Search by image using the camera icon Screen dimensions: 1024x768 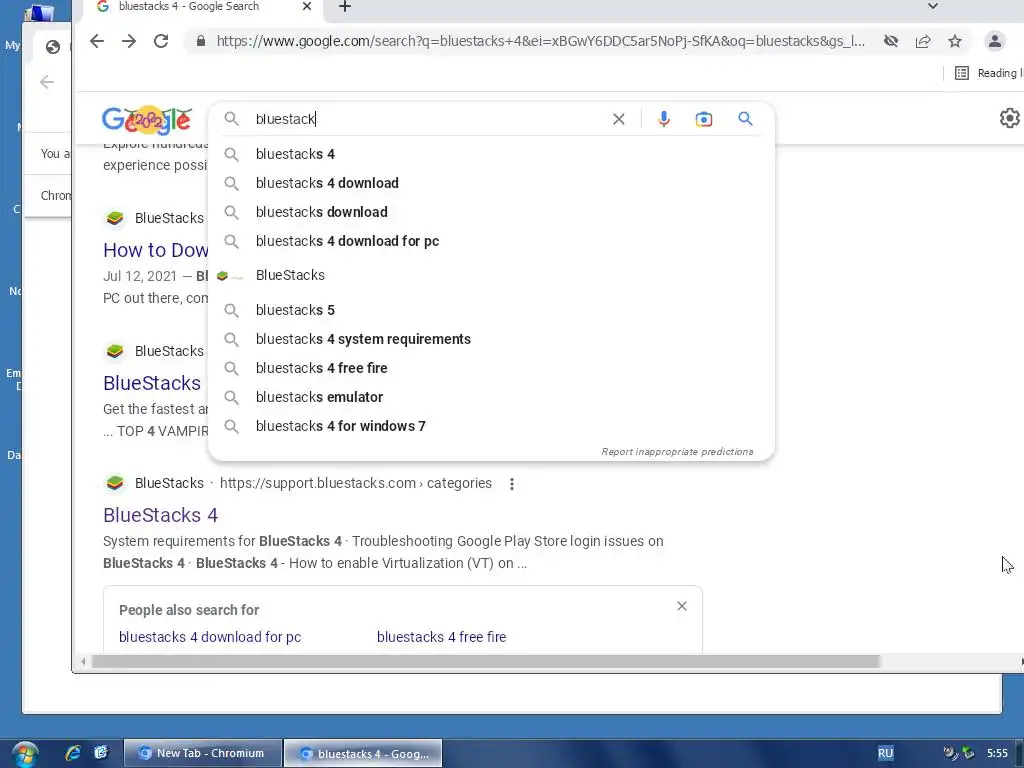click(x=703, y=119)
